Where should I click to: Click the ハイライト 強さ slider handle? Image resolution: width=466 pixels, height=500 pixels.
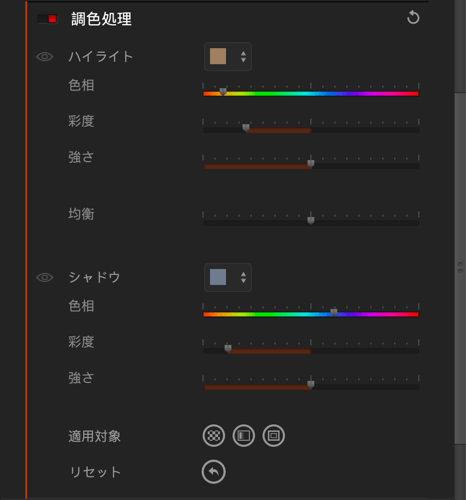[x=311, y=163]
